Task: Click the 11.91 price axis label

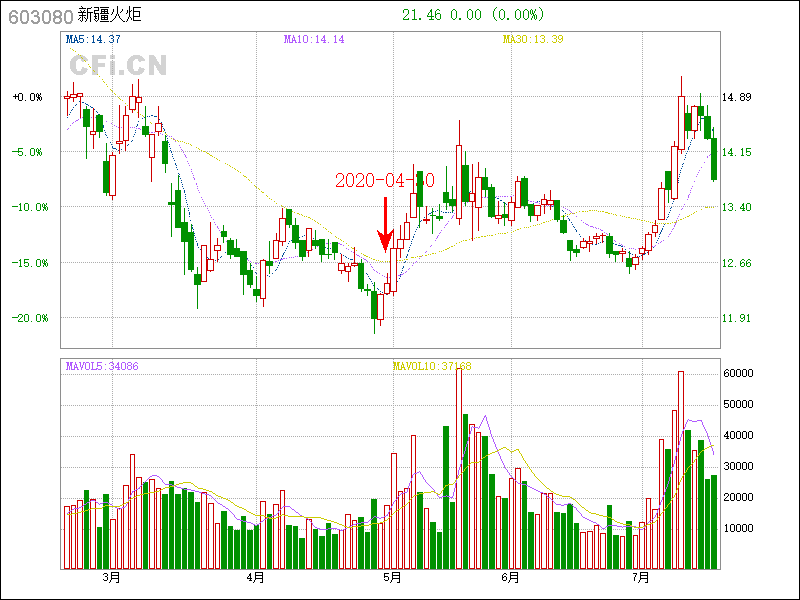Action: [736, 318]
